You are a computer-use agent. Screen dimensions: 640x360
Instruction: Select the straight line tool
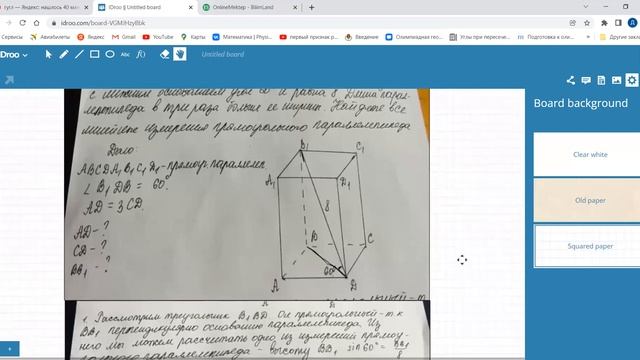[x=79, y=54]
